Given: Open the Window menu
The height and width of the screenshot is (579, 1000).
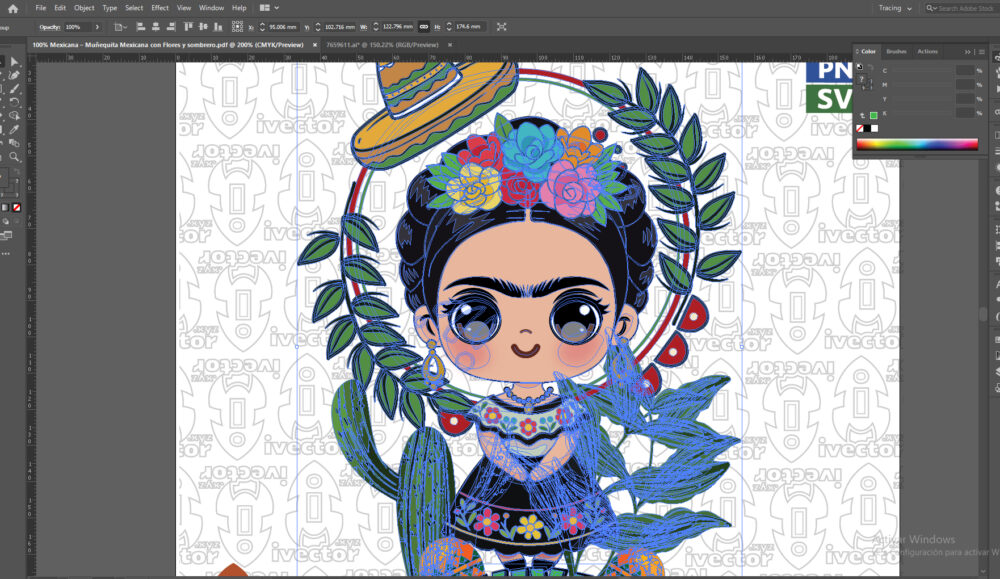Looking at the screenshot, I should pos(211,8).
